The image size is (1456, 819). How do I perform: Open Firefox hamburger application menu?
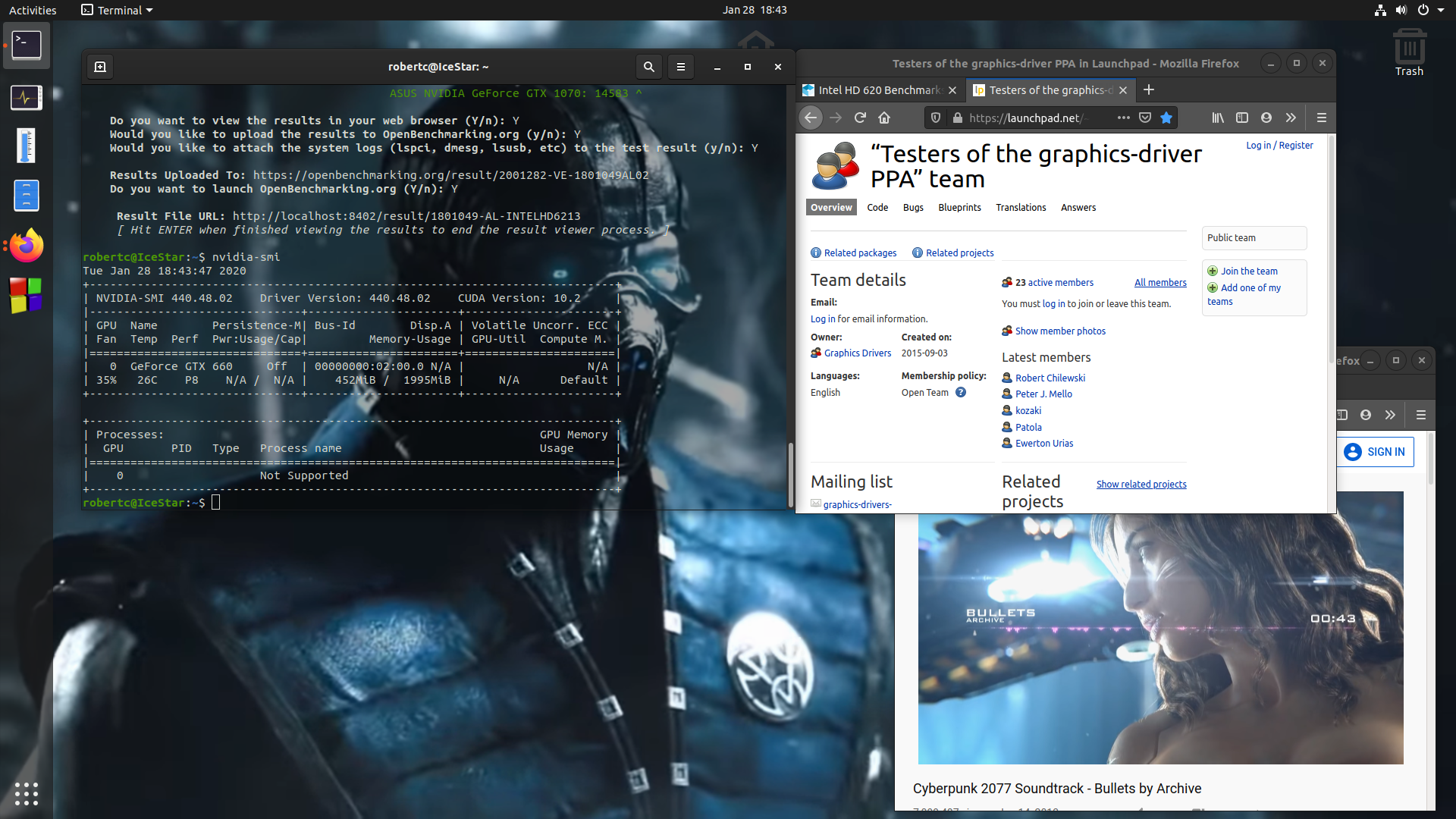tap(1321, 118)
